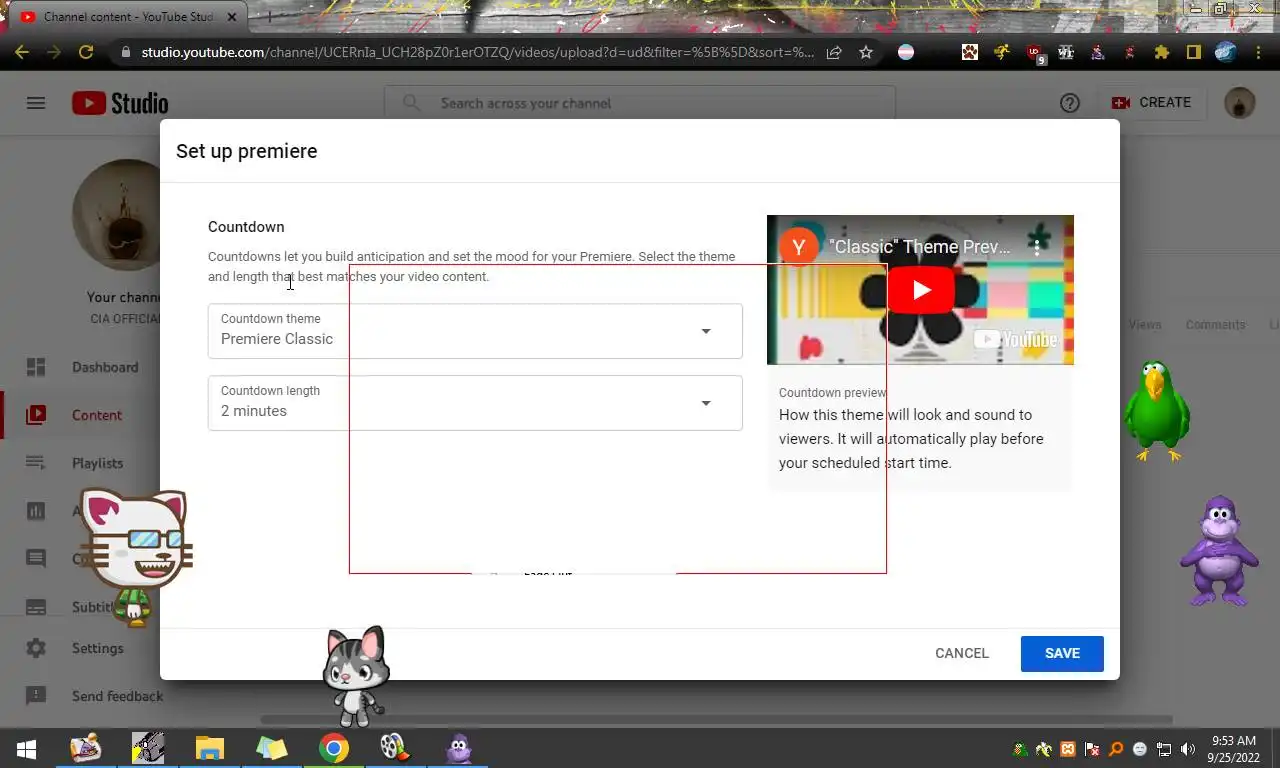
Task: Open the preview video's three-dot options
Action: pos(1037,246)
